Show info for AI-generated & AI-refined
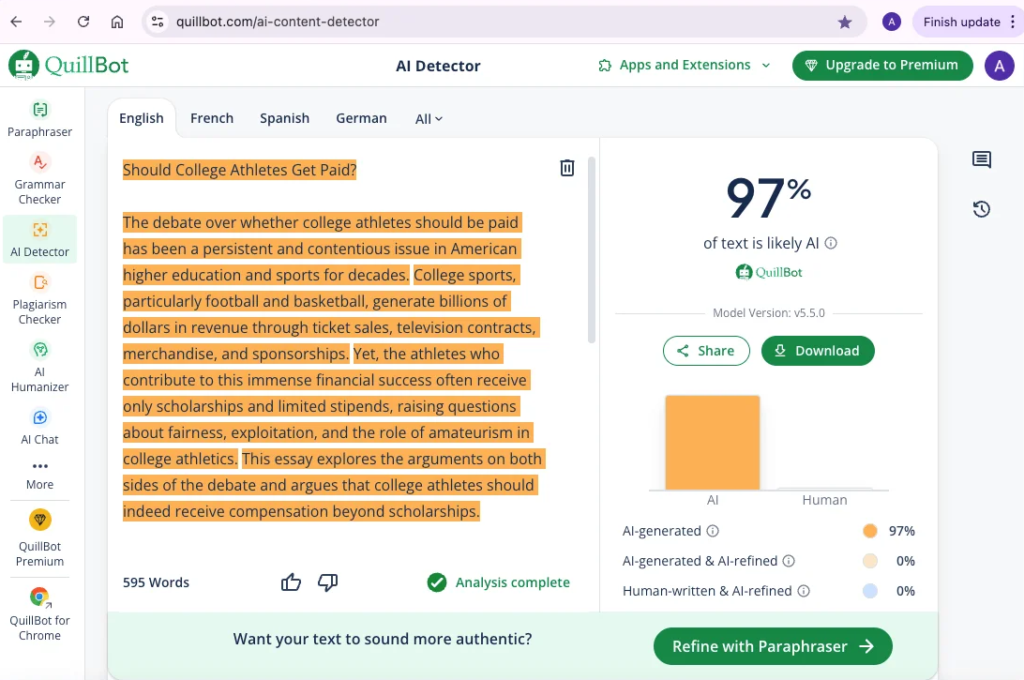Screen dimensions: 1024x680 click(789, 561)
